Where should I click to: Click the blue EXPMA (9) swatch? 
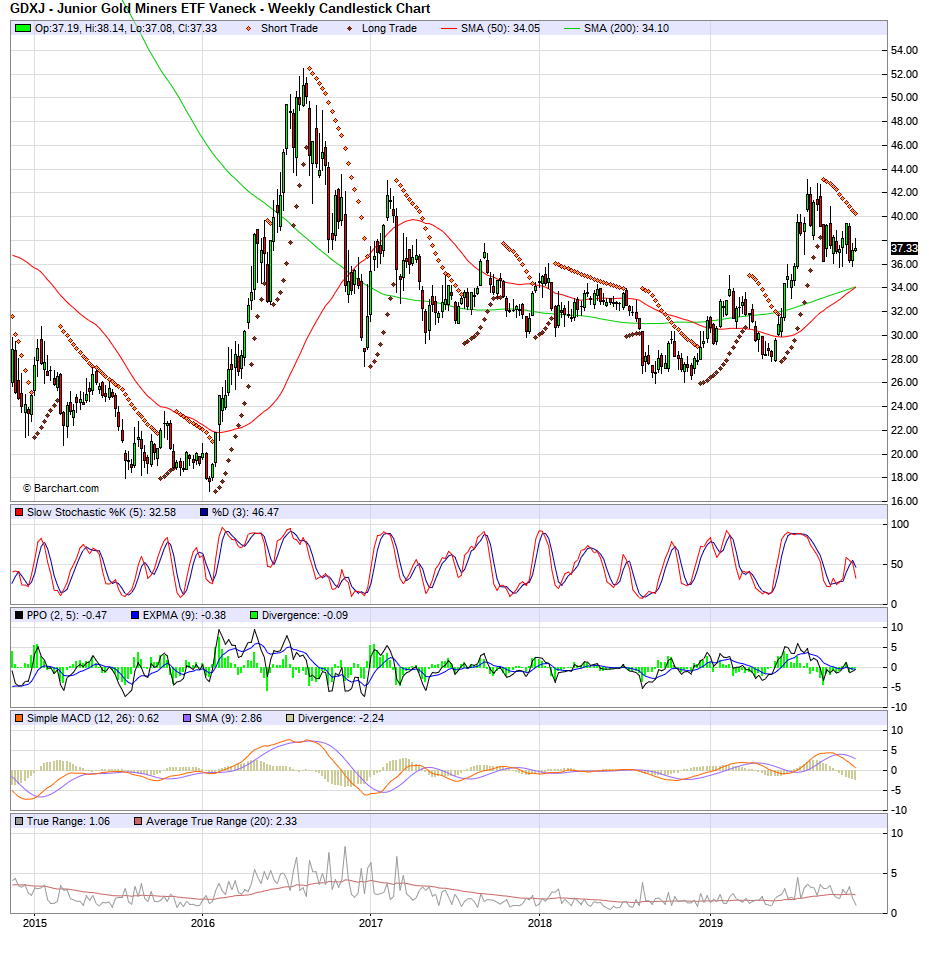pos(135,615)
